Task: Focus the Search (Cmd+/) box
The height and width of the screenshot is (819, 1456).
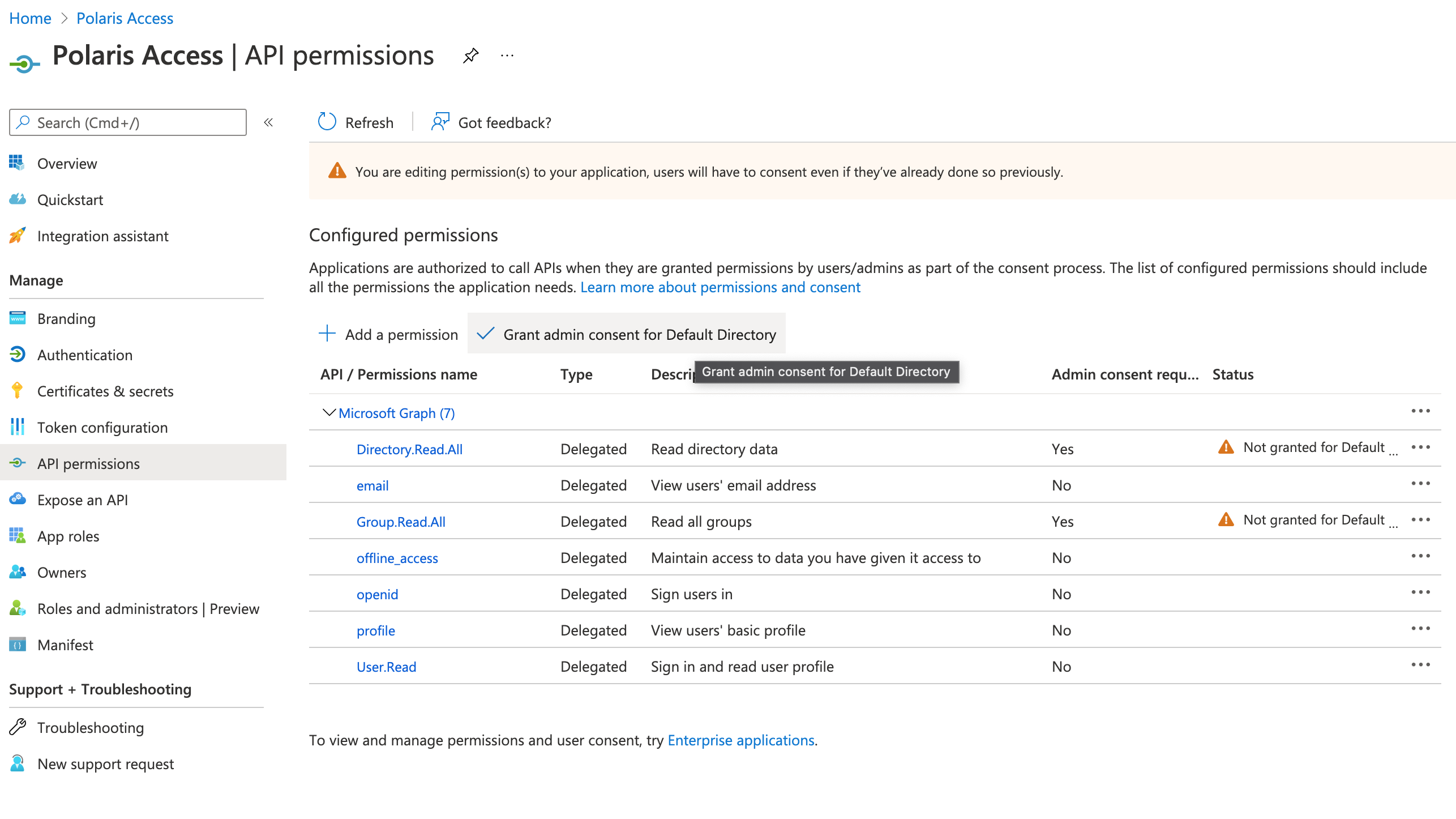Action: point(128,122)
